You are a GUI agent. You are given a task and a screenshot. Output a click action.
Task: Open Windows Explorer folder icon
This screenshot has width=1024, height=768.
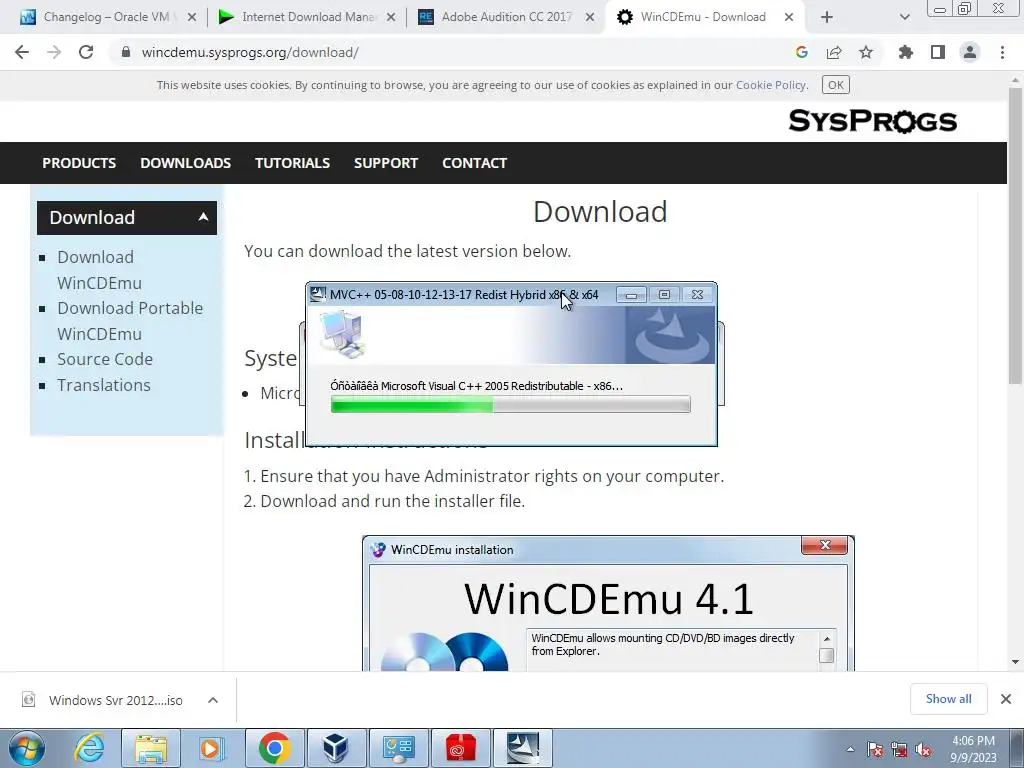[x=151, y=748]
